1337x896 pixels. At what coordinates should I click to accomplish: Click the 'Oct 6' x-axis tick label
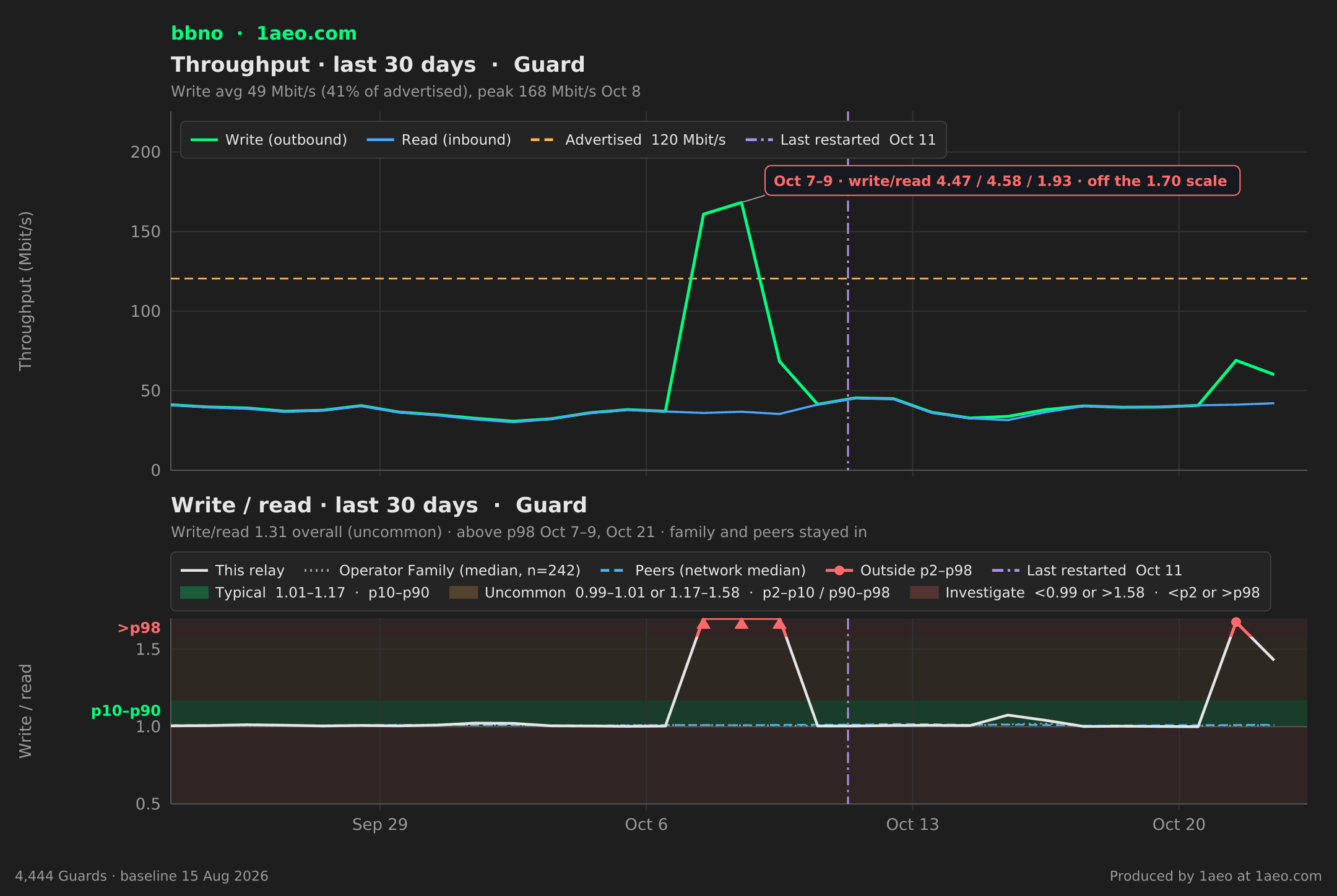pyautogui.click(x=646, y=825)
